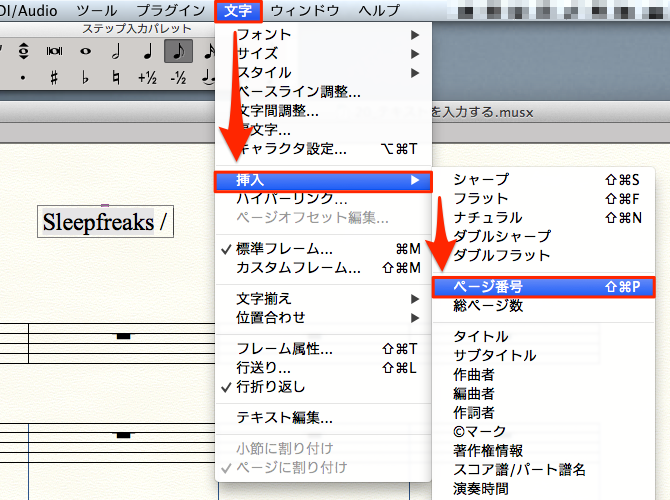Image resolution: width=670 pixels, height=500 pixels.
Task: Choose 行送り... menu item
Action: pyautogui.click(x=323, y=368)
